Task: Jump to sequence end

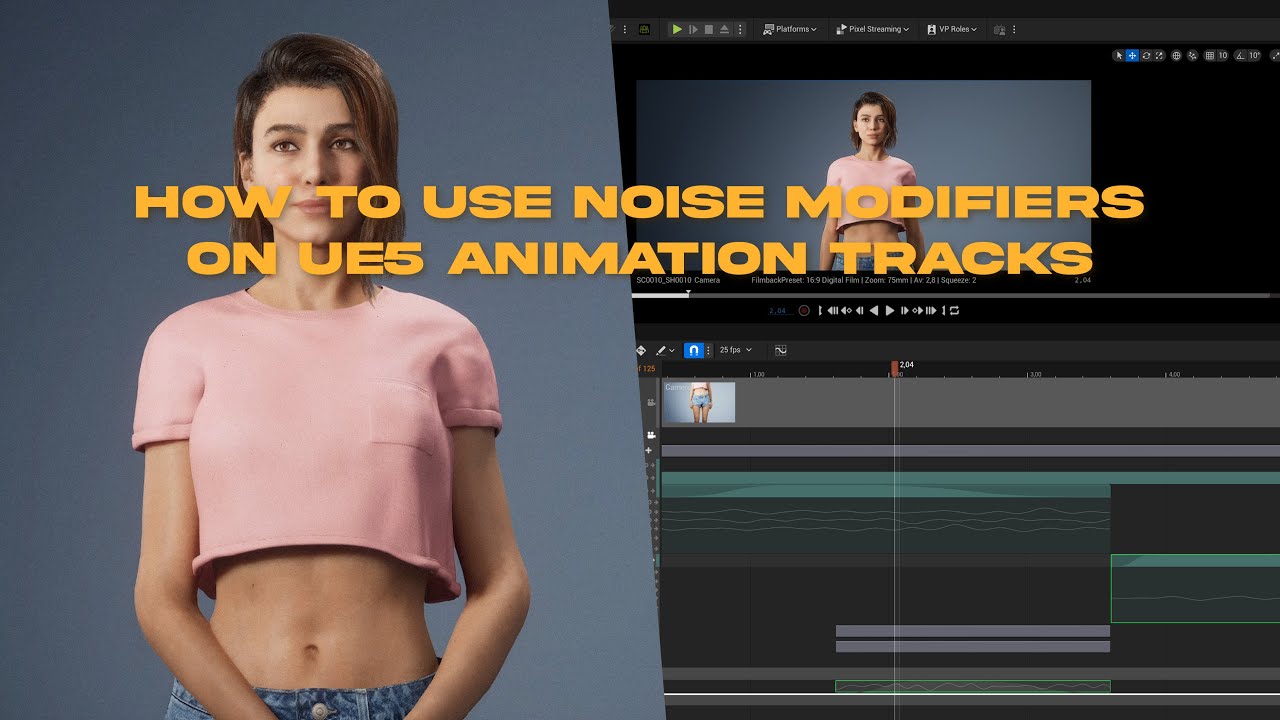Action: pyautogui.click(x=931, y=311)
